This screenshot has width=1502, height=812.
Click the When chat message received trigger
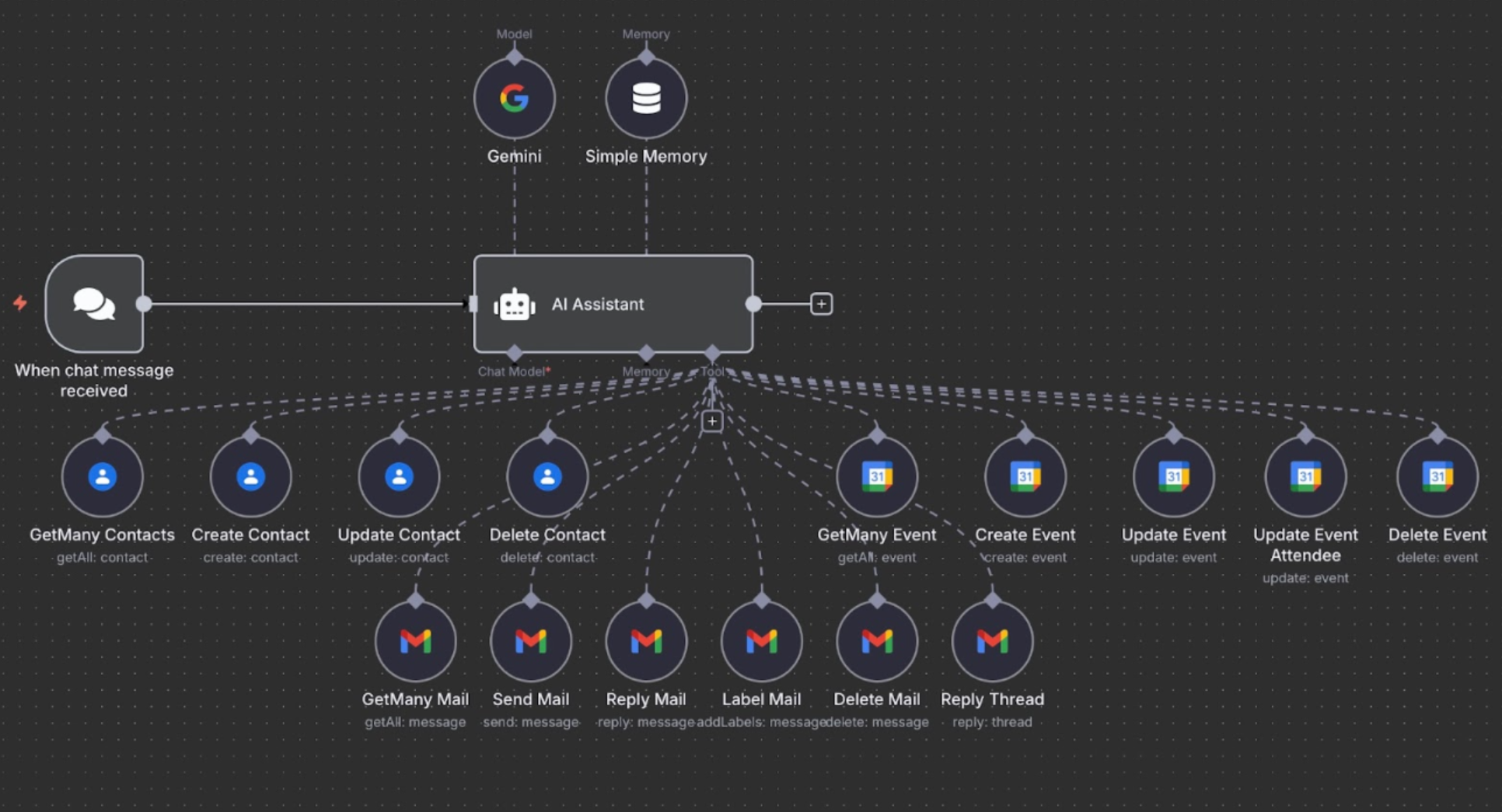93,303
